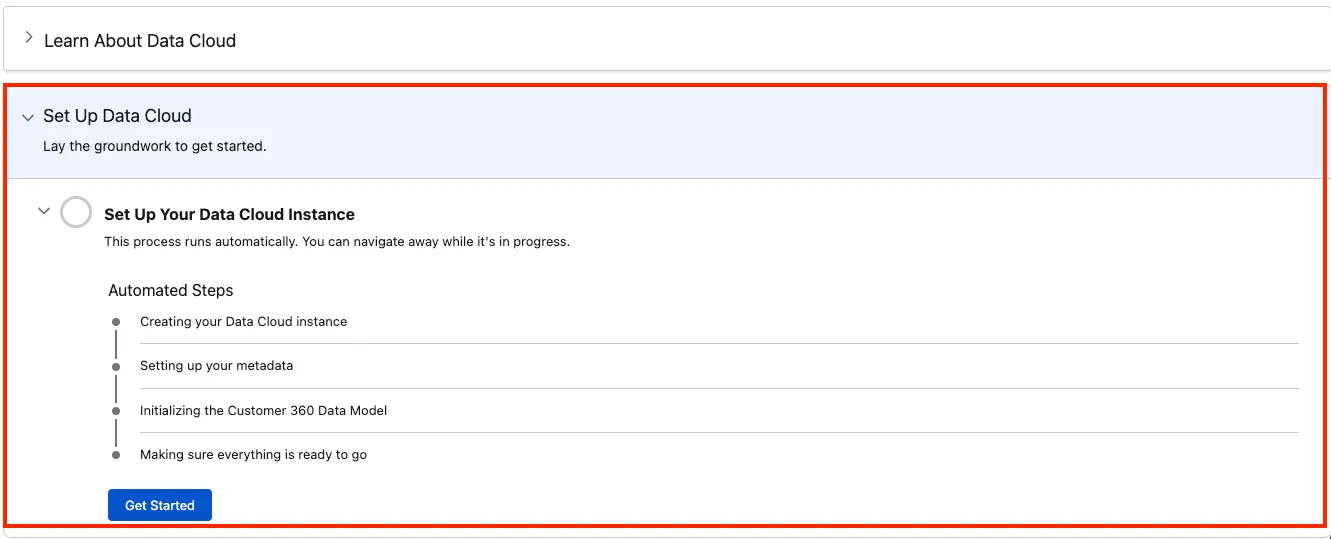Click the bullet dot beside Setting up your metadata
The image size is (1331, 539).
pos(116,367)
